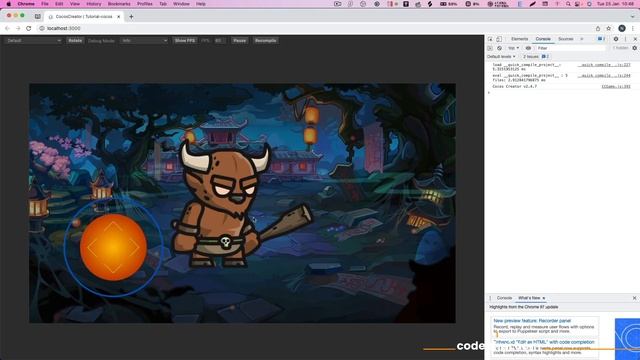This screenshot has width=640, height=360.
Task: Reload the localhost page
Action: click(x=29, y=28)
